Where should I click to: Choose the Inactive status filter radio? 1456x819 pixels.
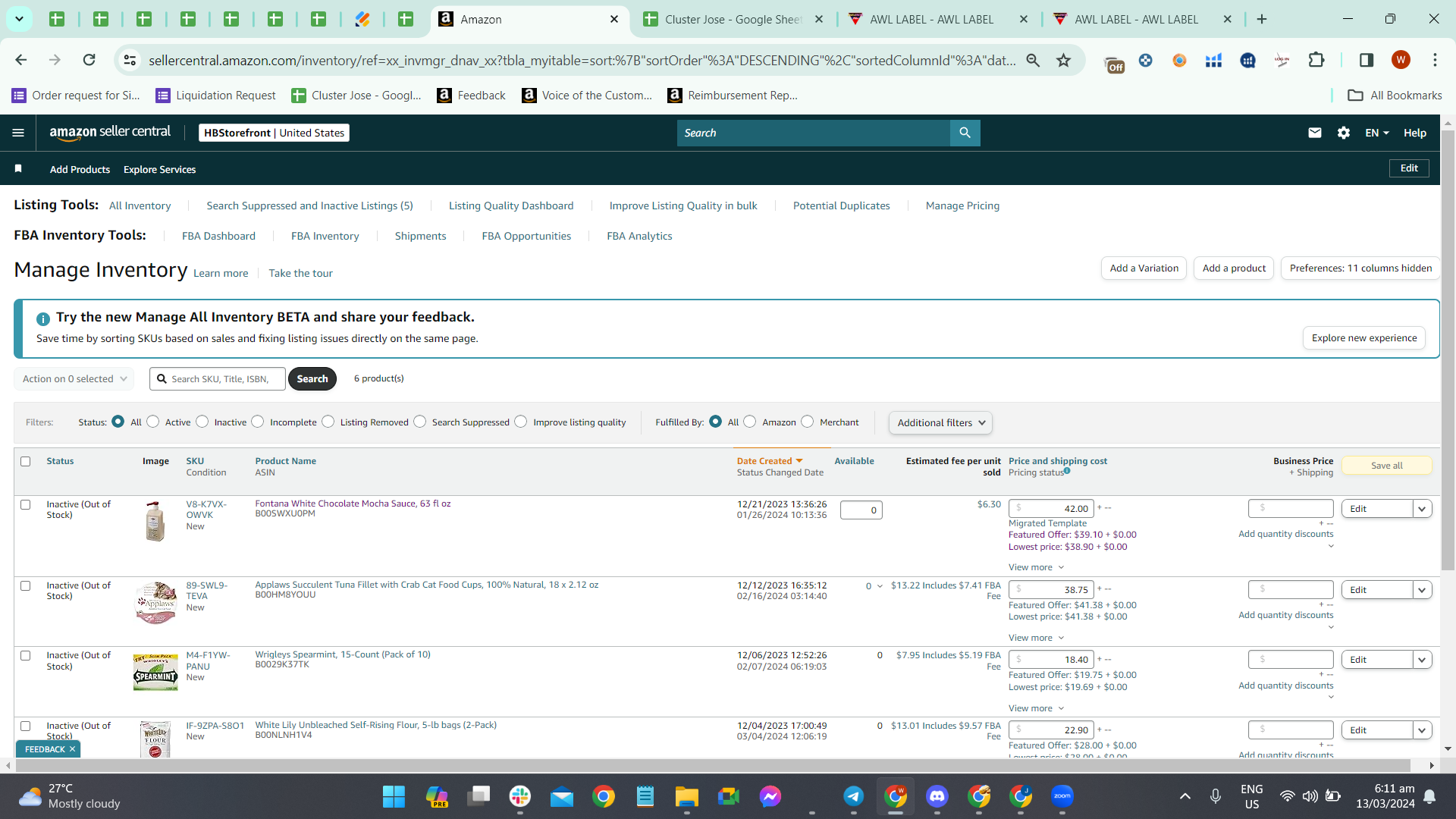click(202, 422)
